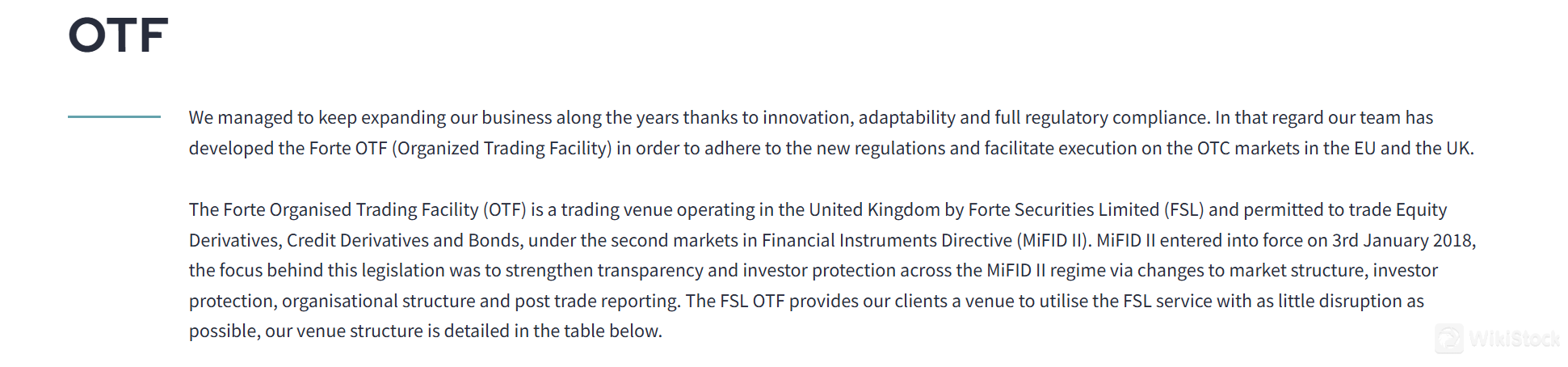Click the phrase "Financial Instruments Directive"
The width and height of the screenshot is (1568, 367).
886,241
